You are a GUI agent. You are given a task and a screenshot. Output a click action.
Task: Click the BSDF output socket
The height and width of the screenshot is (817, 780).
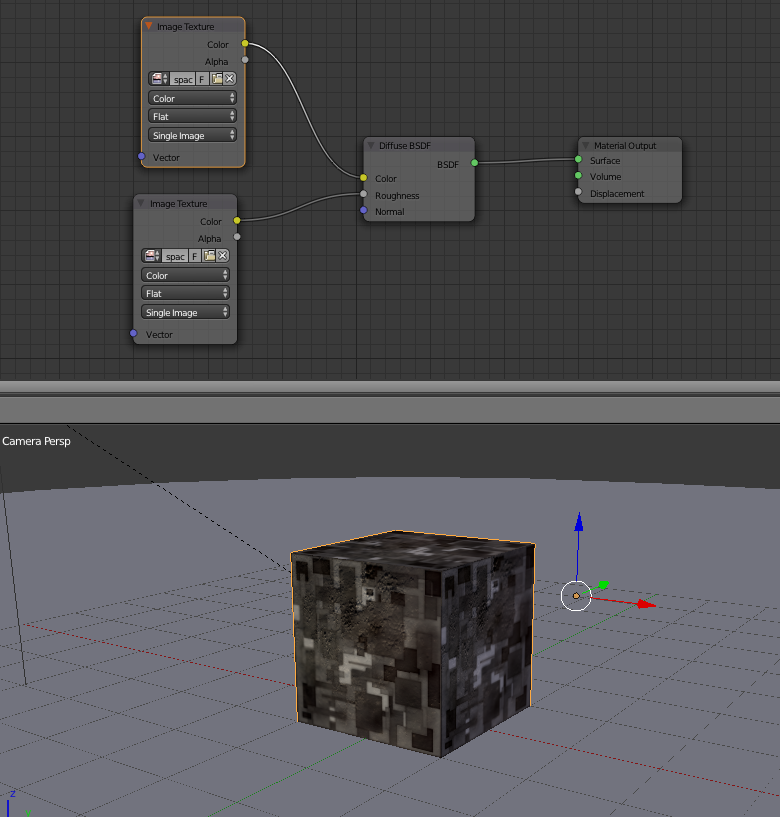click(475, 163)
